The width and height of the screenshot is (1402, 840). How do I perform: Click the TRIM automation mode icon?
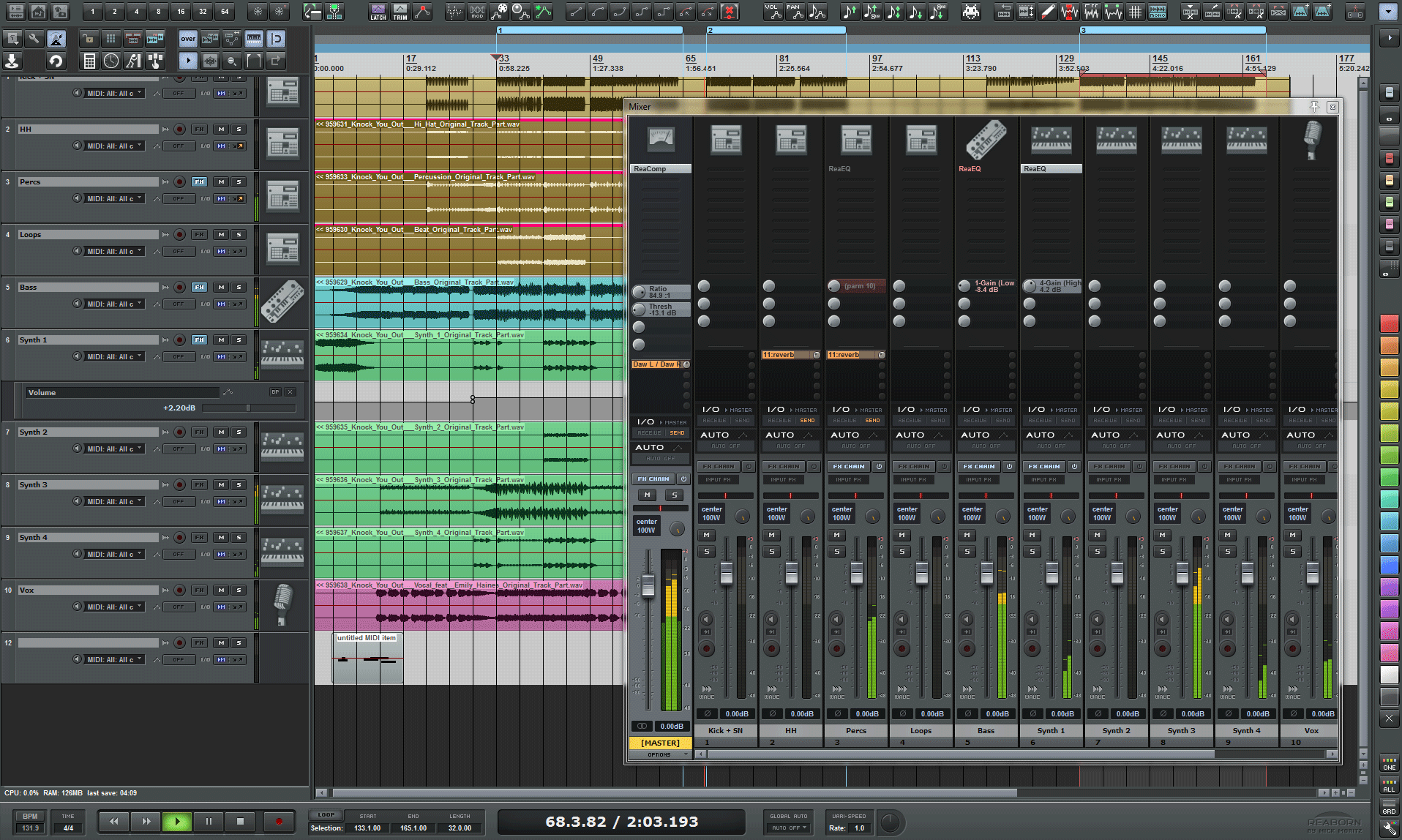pyautogui.click(x=400, y=11)
